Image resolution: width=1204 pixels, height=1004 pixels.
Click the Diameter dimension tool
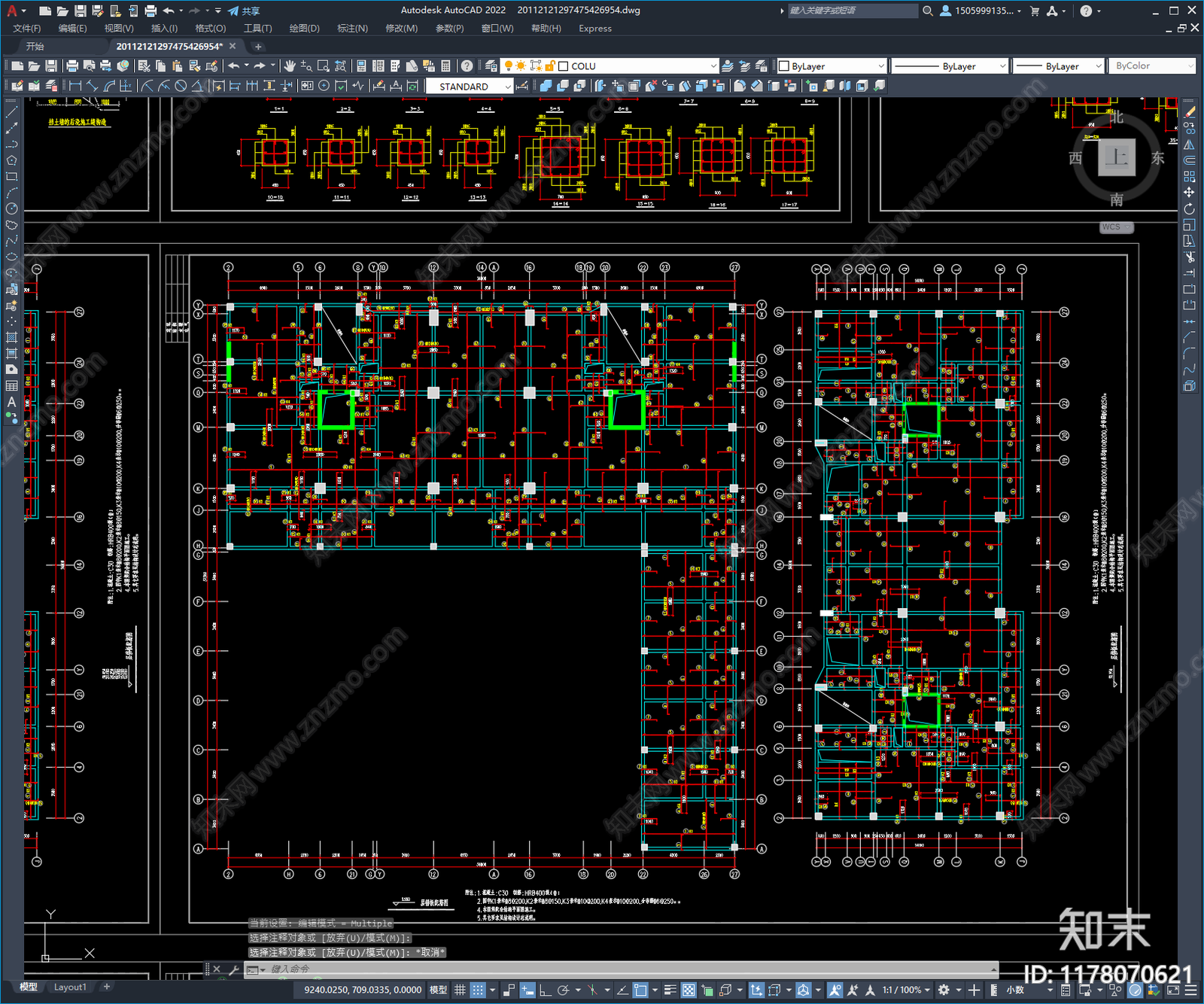pyautogui.click(x=181, y=86)
